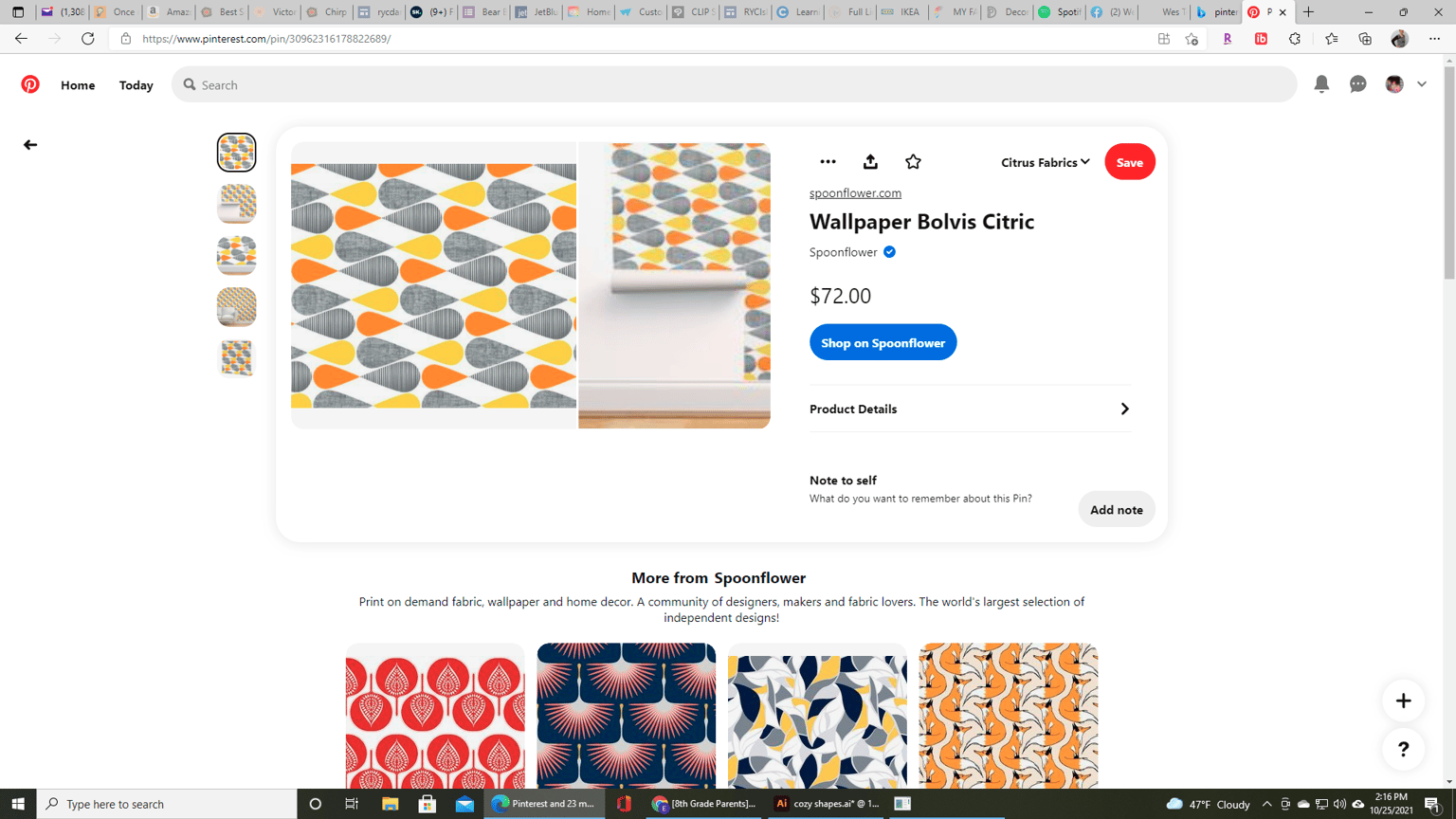
Task: Click the Spoonflower creator name
Action: (843, 252)
